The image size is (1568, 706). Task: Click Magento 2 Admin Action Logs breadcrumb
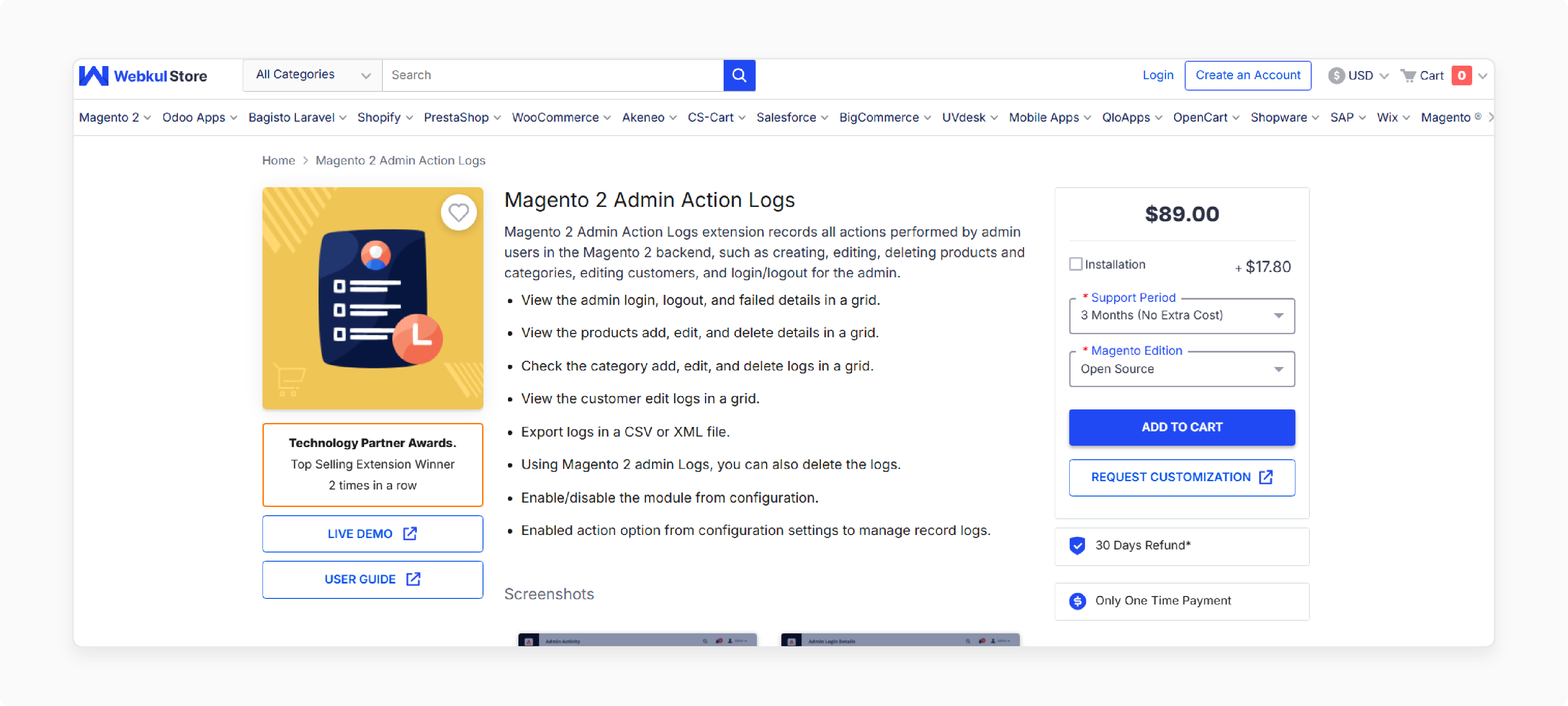(400, 161)
